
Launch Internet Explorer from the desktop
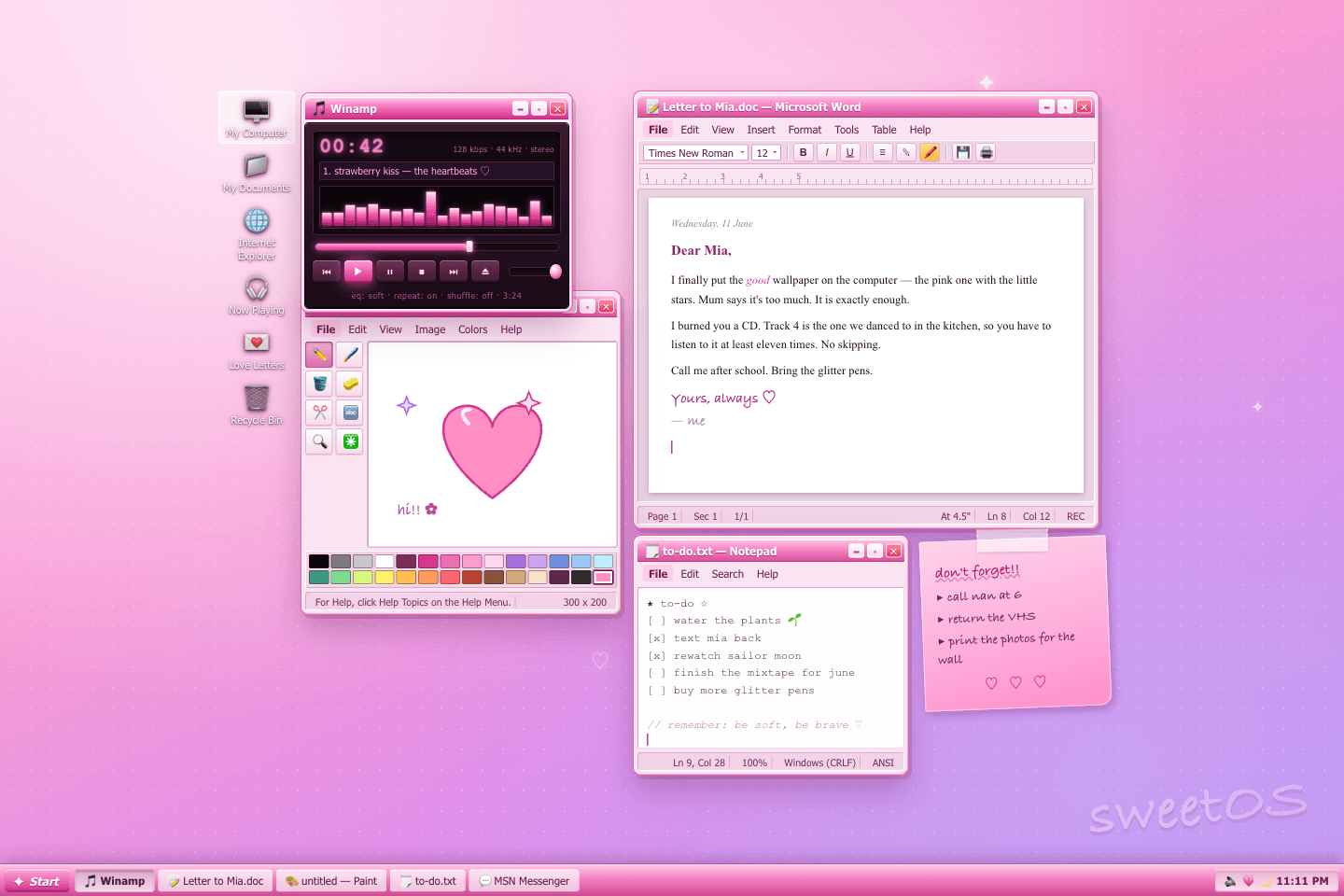point(257,233)
